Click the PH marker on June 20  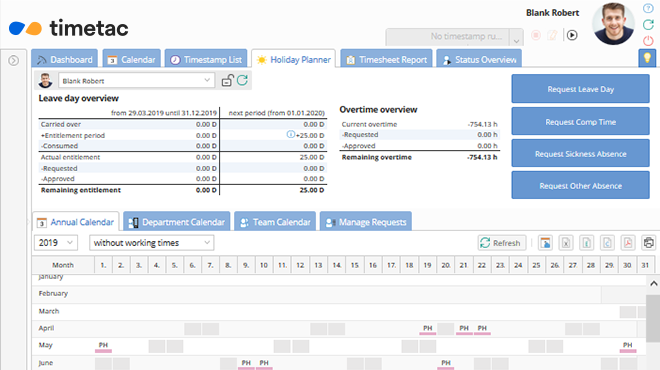tap(446, 364)
